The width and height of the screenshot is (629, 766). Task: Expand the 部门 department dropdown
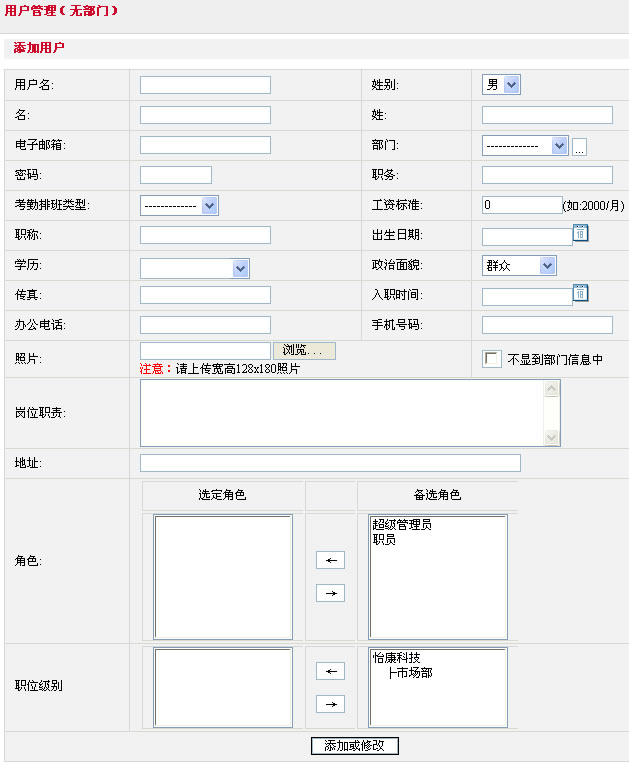pyautogui.click(x=525, y=146)
